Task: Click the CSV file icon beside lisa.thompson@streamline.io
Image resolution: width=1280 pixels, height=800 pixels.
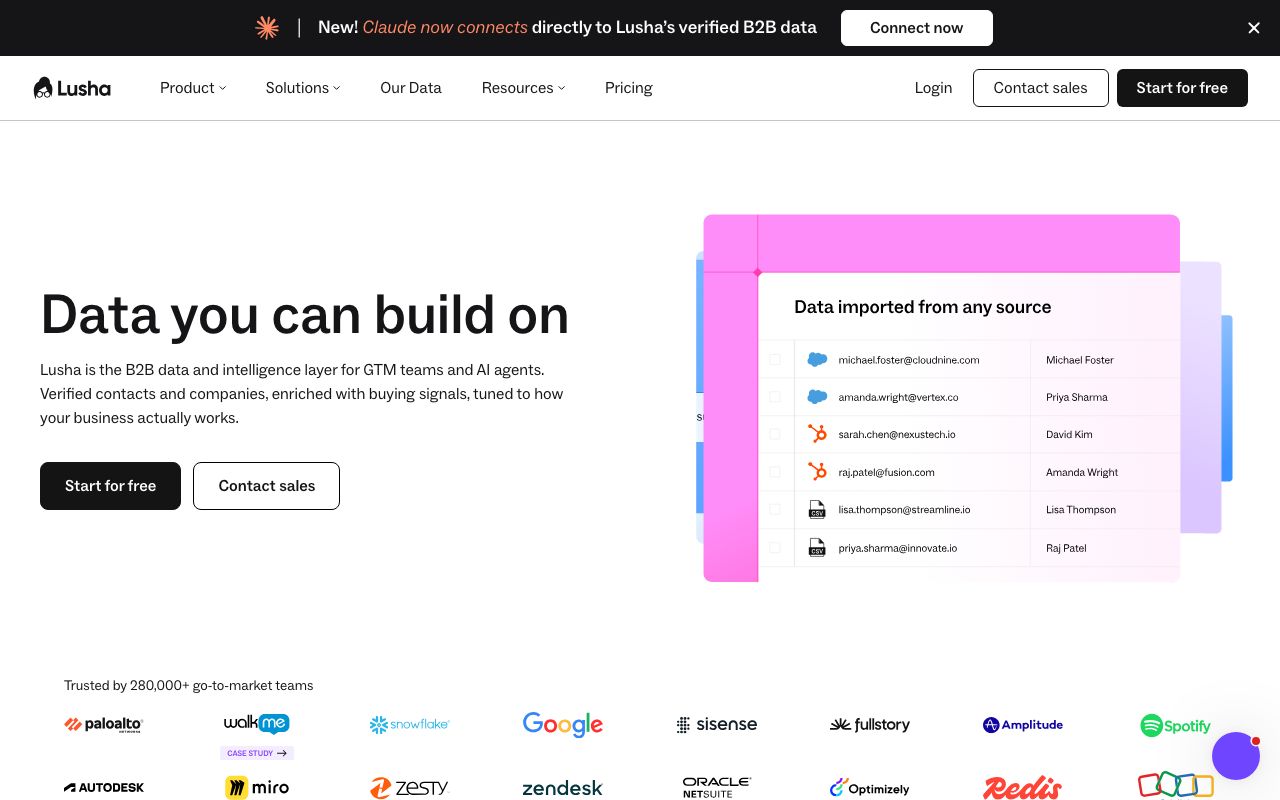Action: coord(817,510)
